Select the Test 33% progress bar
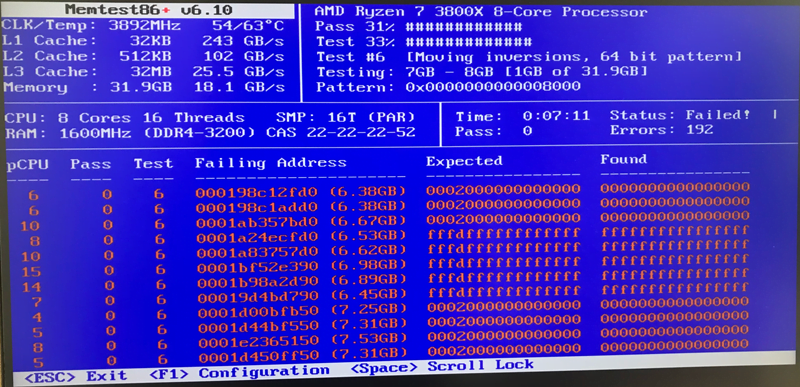The width and height of the screenshot is (800, 387). click(423, 42)
